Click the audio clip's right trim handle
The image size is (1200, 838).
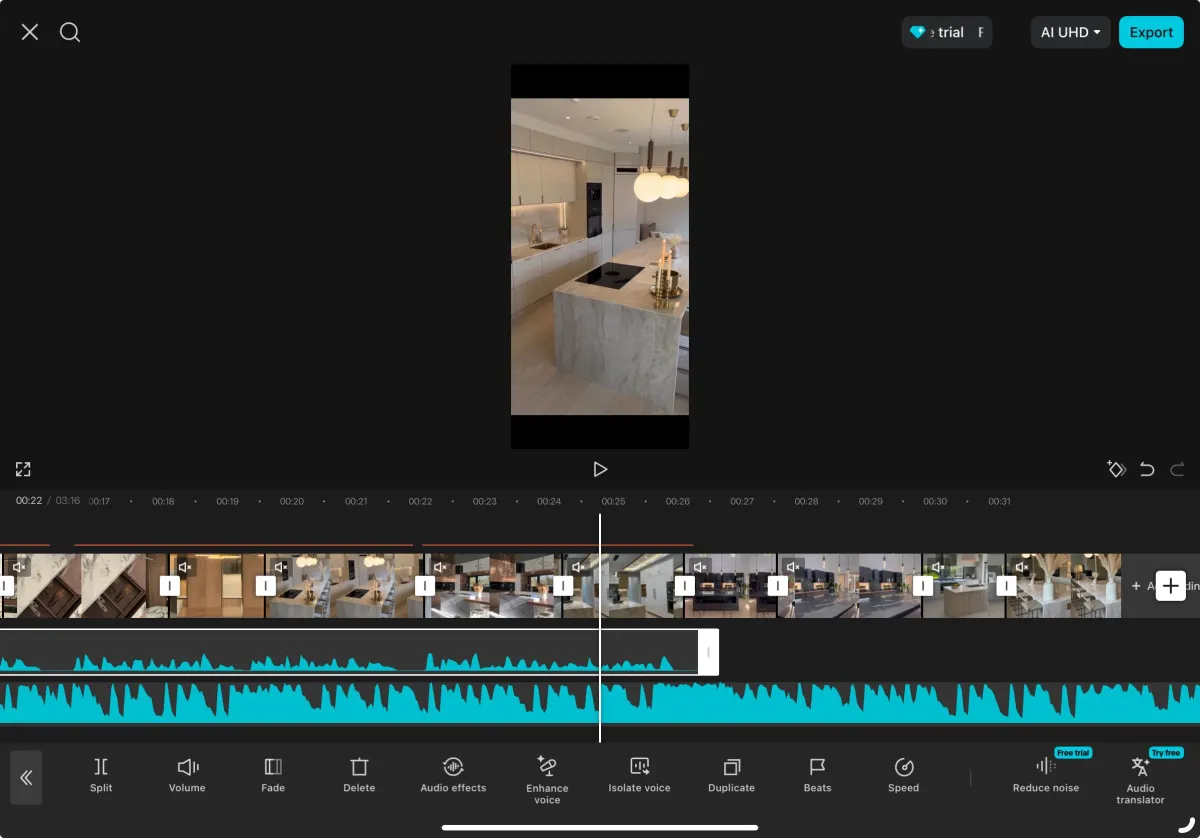click(x=708, y=652)
